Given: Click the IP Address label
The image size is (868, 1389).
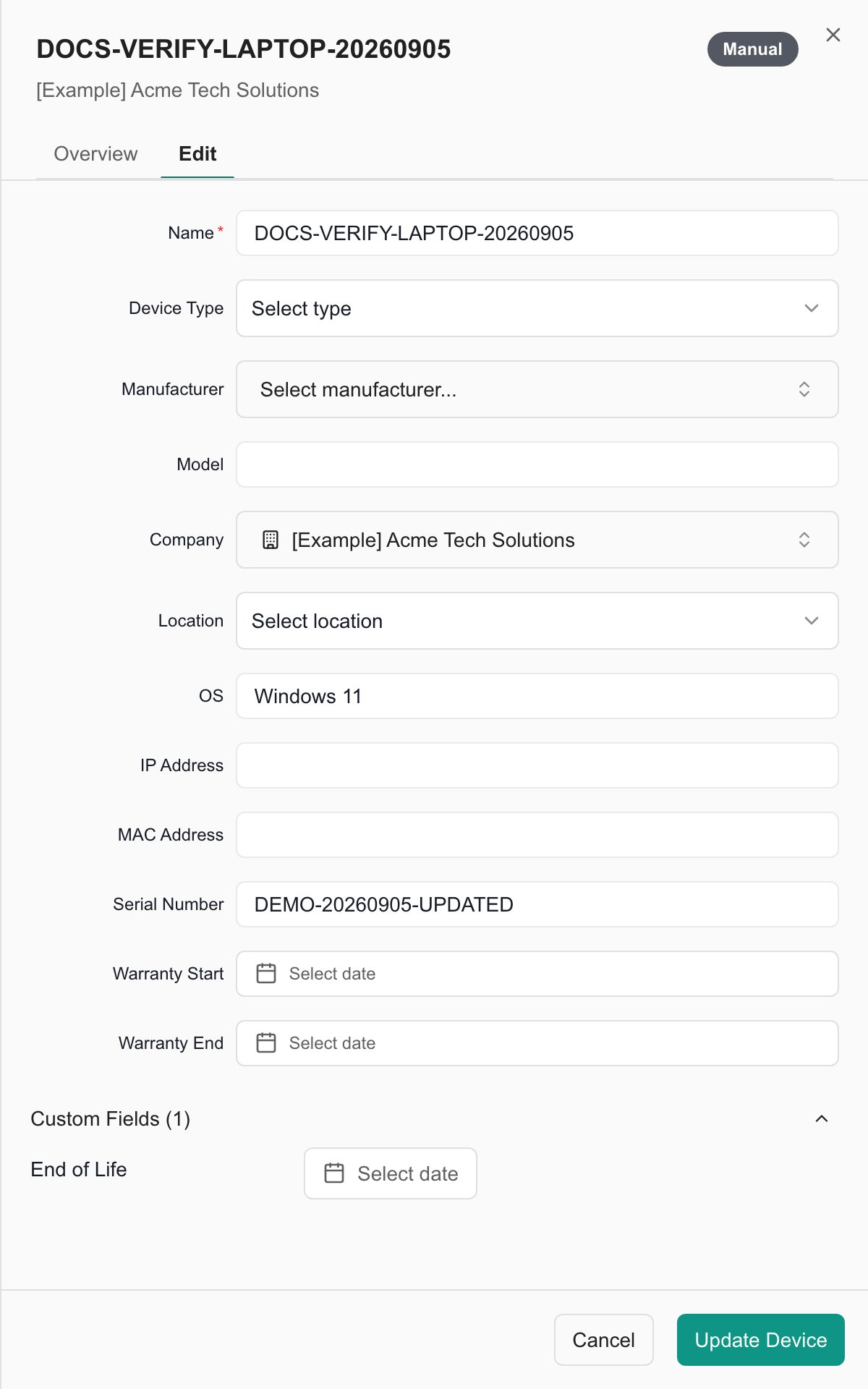Looking at the screenshot, I should click(x=182, y=765).
